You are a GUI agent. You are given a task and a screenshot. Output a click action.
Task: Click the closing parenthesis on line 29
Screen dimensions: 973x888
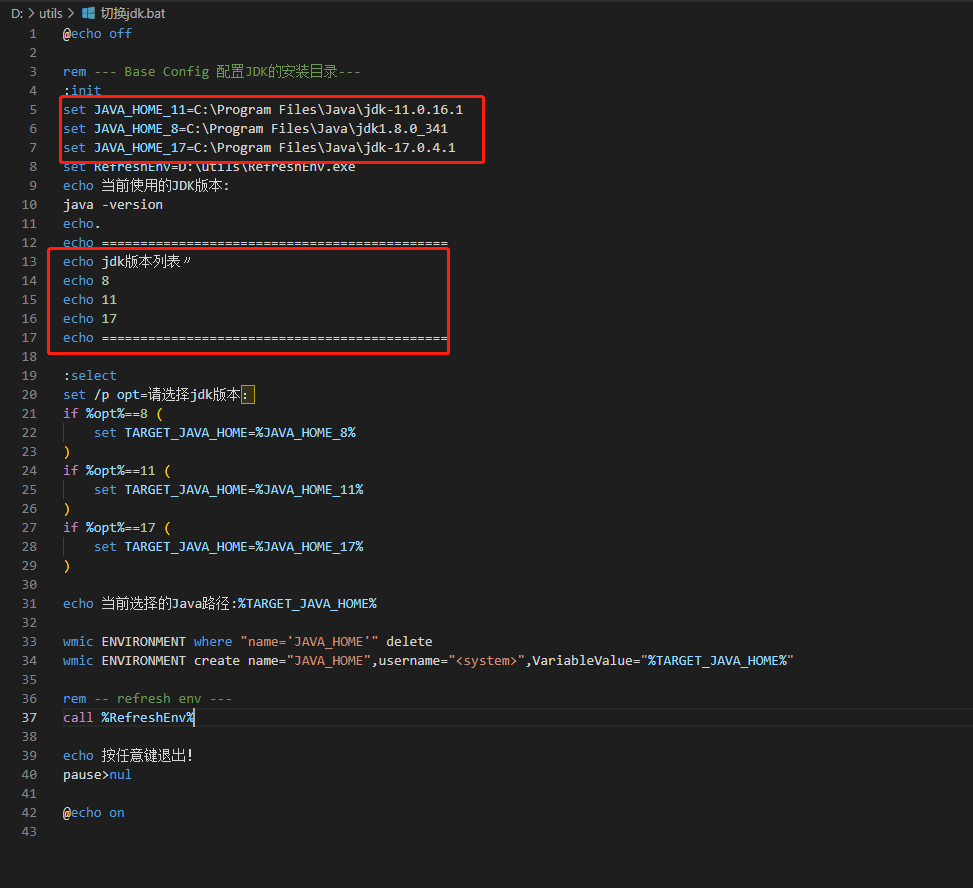pyautogui.click(x=66, y=566)
